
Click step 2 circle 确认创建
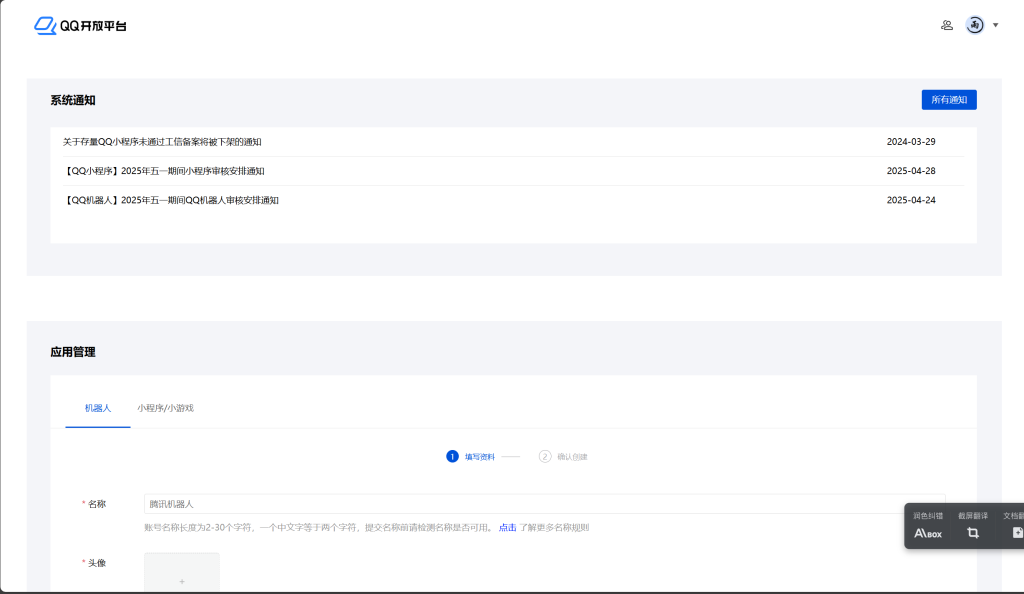click(x=545, y=456)
